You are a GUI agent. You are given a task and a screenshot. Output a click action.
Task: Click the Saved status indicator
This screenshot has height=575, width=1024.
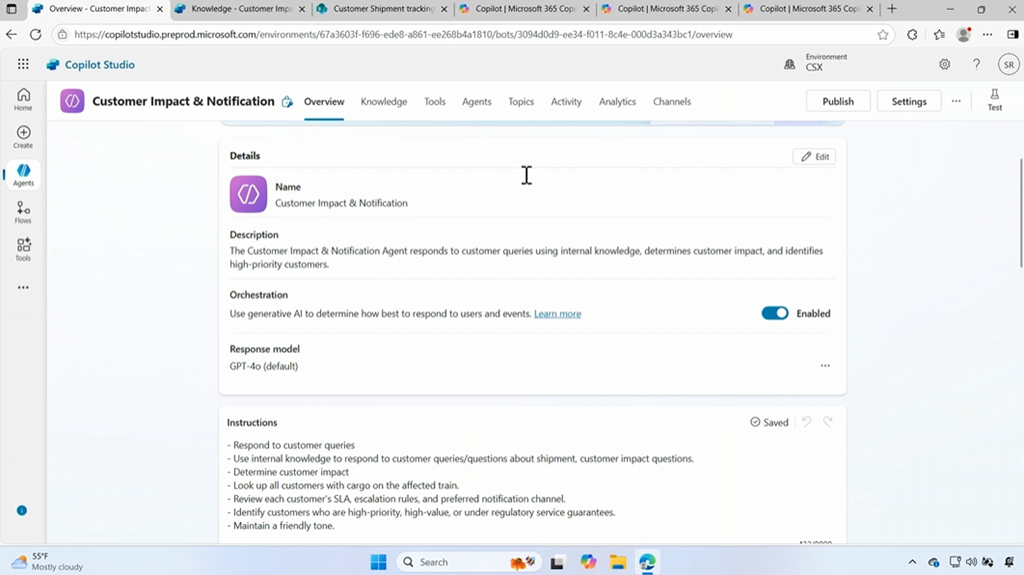[769, 422]
